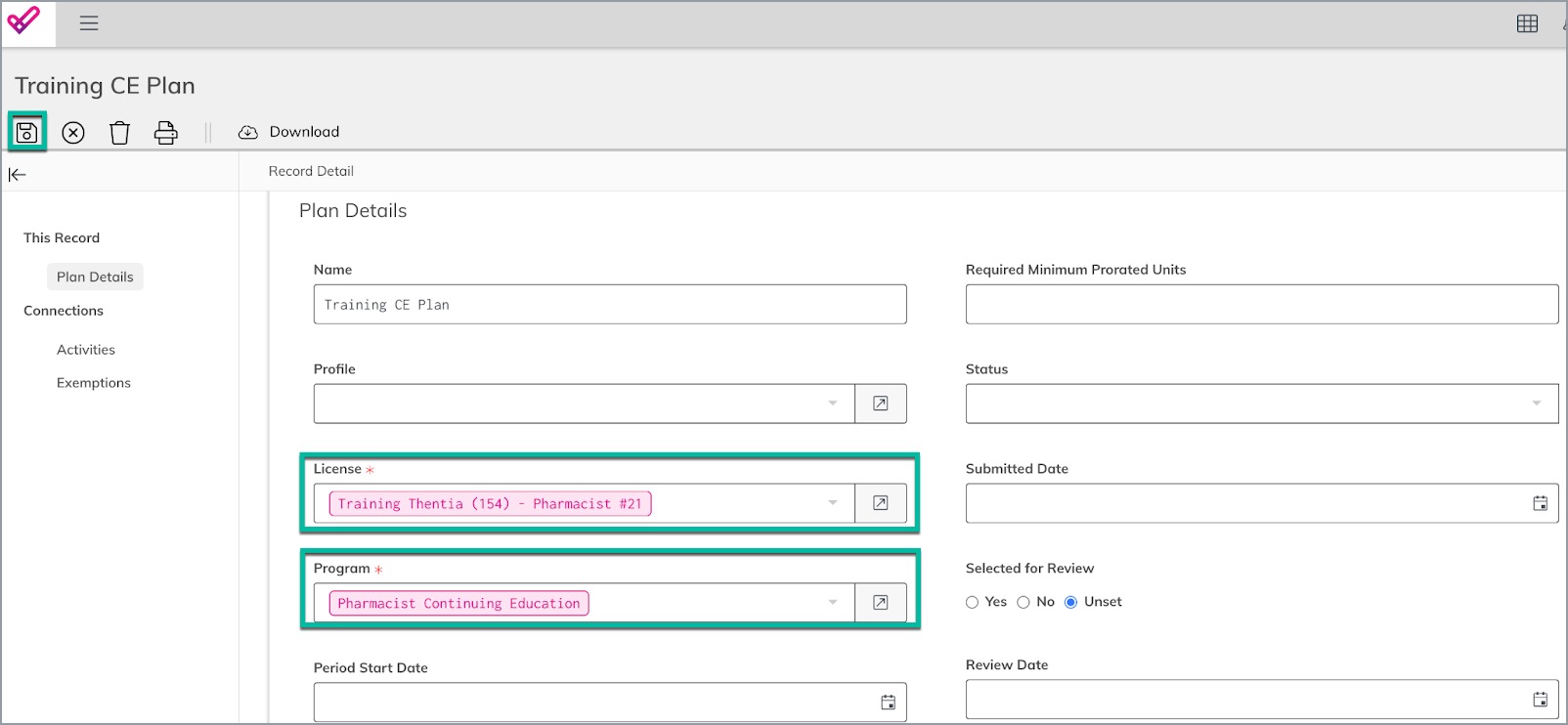Click the Profile combo box field
The width and height of the screenshot is (1568, 725).
[x=585, y=404]
